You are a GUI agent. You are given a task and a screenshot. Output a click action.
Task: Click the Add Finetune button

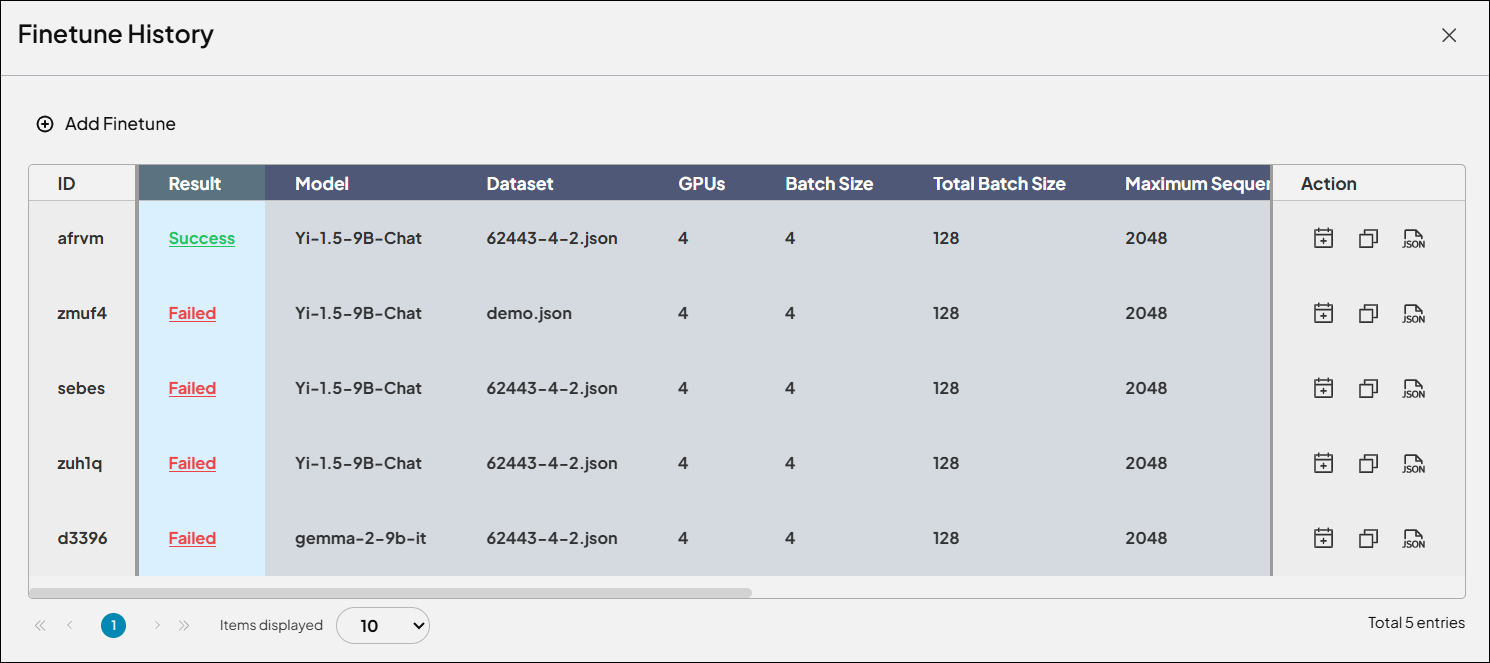coord(106,124)
